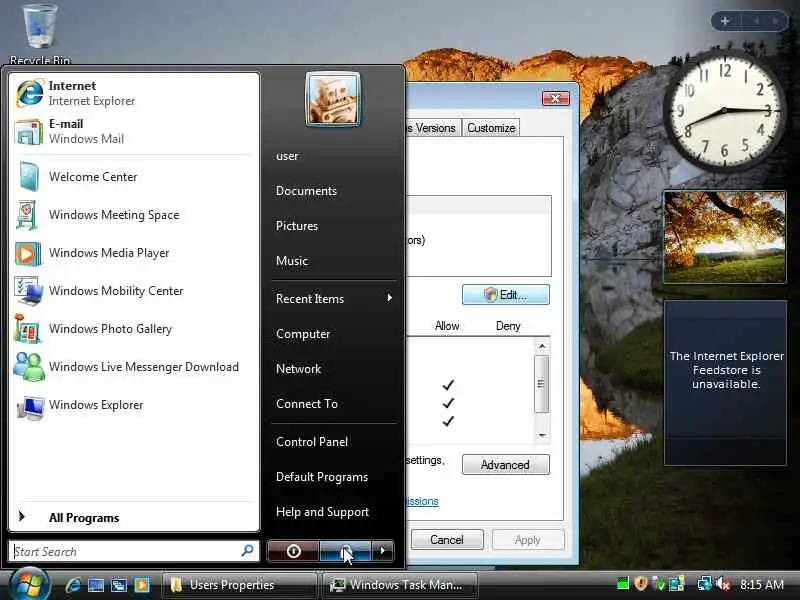Launch Media Player from Quick Launch
The width and height of the screenshot is (800, 600).
142,585
